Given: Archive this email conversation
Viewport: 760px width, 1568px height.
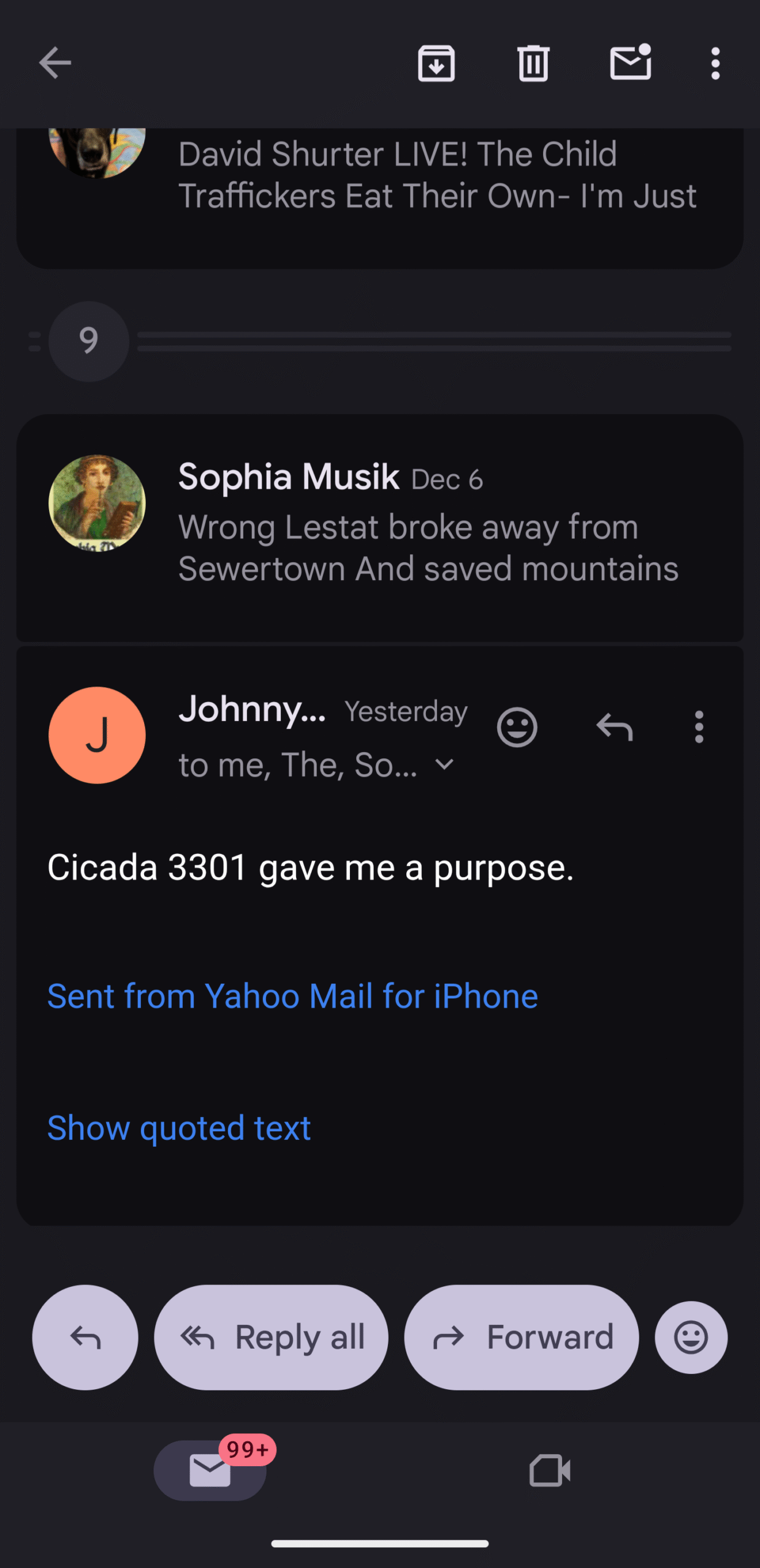Looking at the screenshot, I should tap(436, 63).
